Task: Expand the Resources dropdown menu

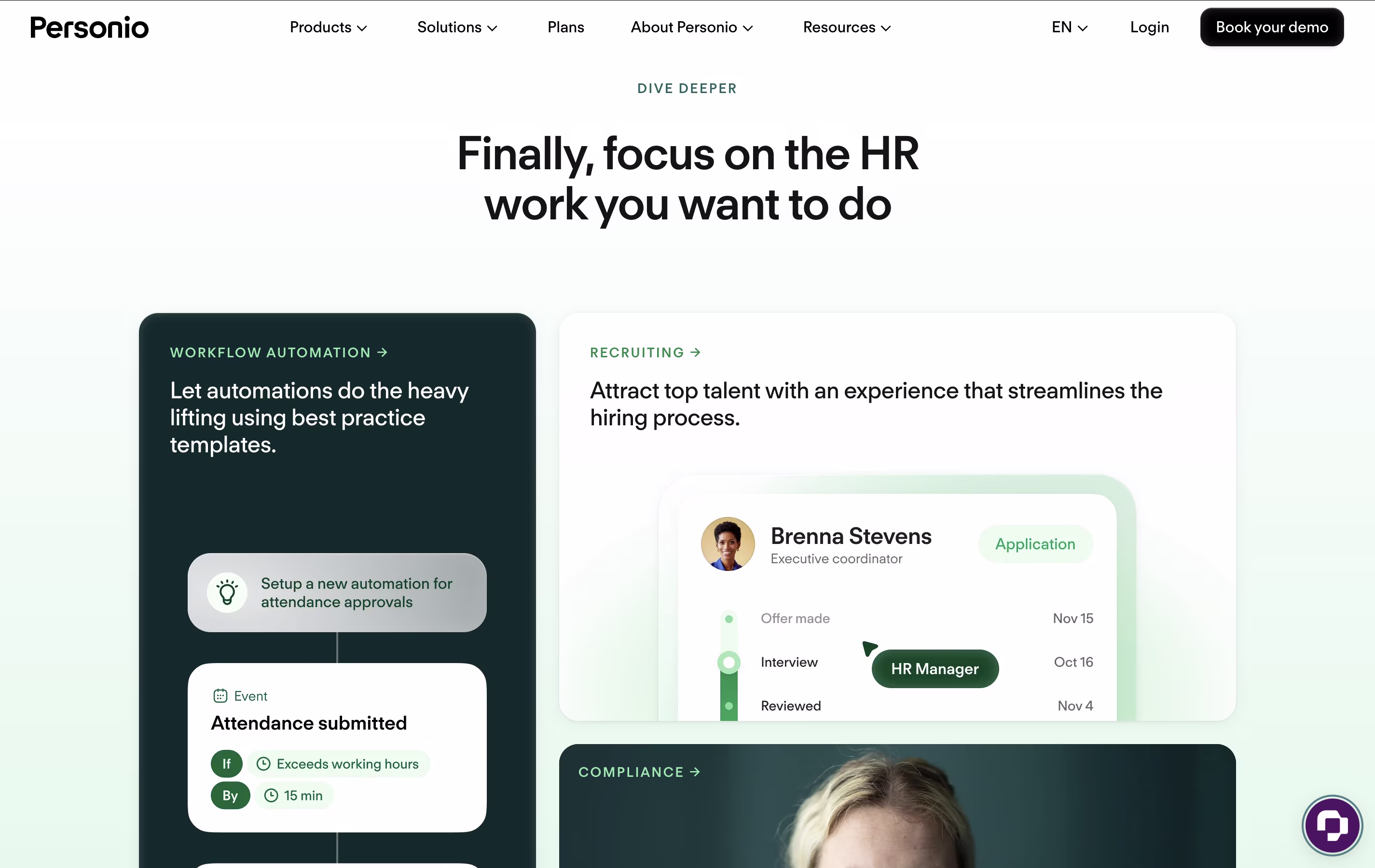Action: 847,27
